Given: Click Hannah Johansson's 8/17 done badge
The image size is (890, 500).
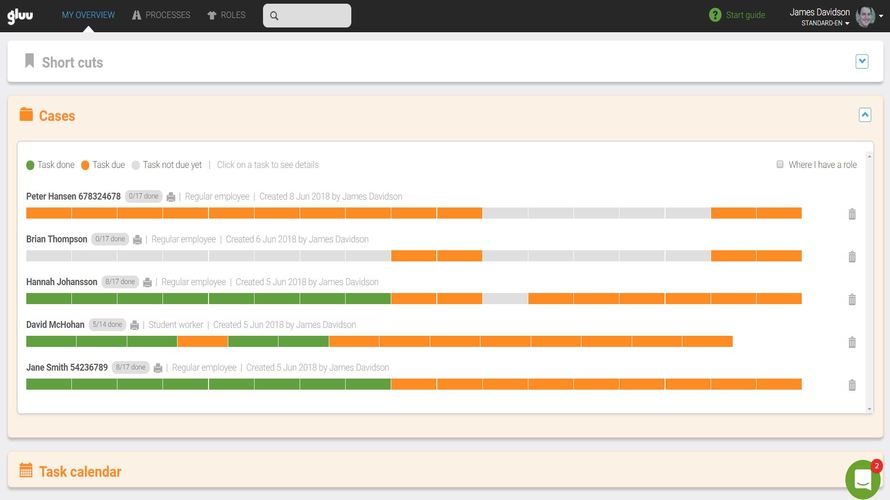Looking at the screenshot, I should click(120, 281).
